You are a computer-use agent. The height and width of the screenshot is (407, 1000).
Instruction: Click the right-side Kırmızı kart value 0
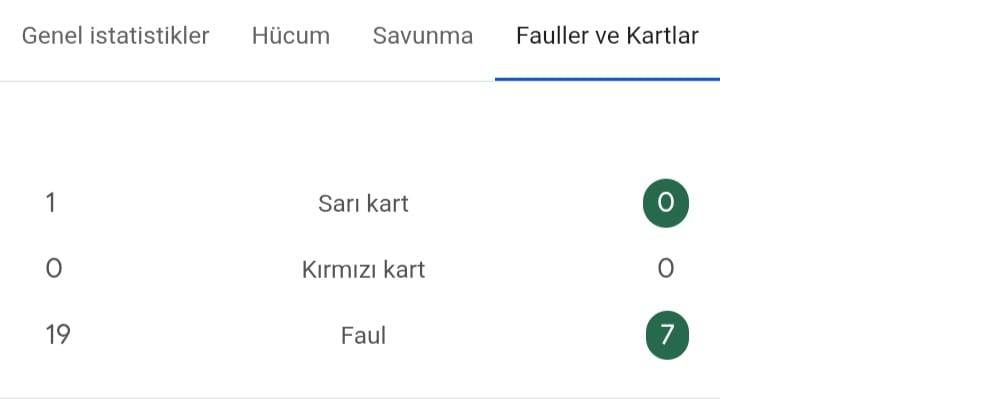point(666,269)
